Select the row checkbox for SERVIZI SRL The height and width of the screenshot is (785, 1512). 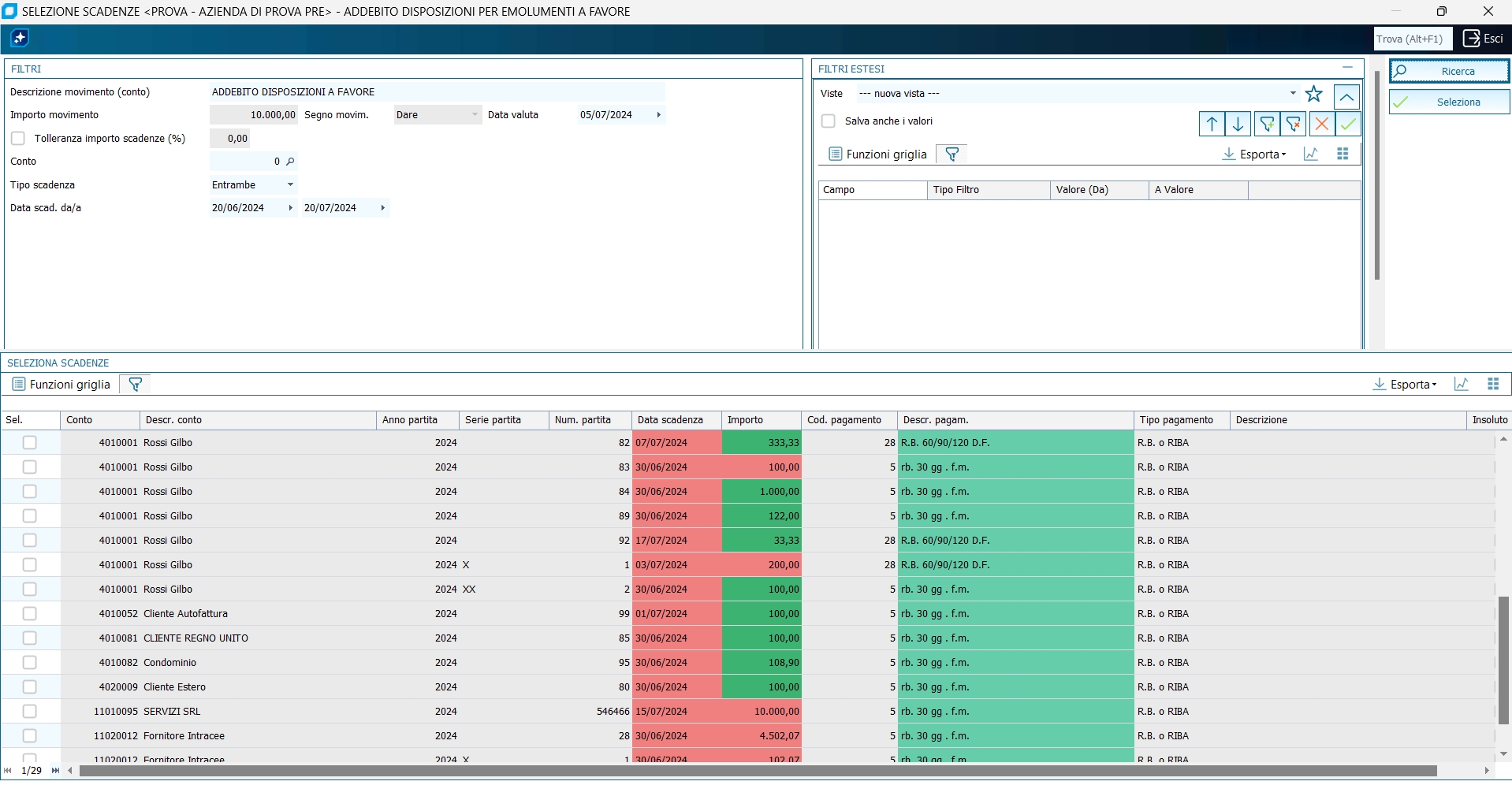30,712
